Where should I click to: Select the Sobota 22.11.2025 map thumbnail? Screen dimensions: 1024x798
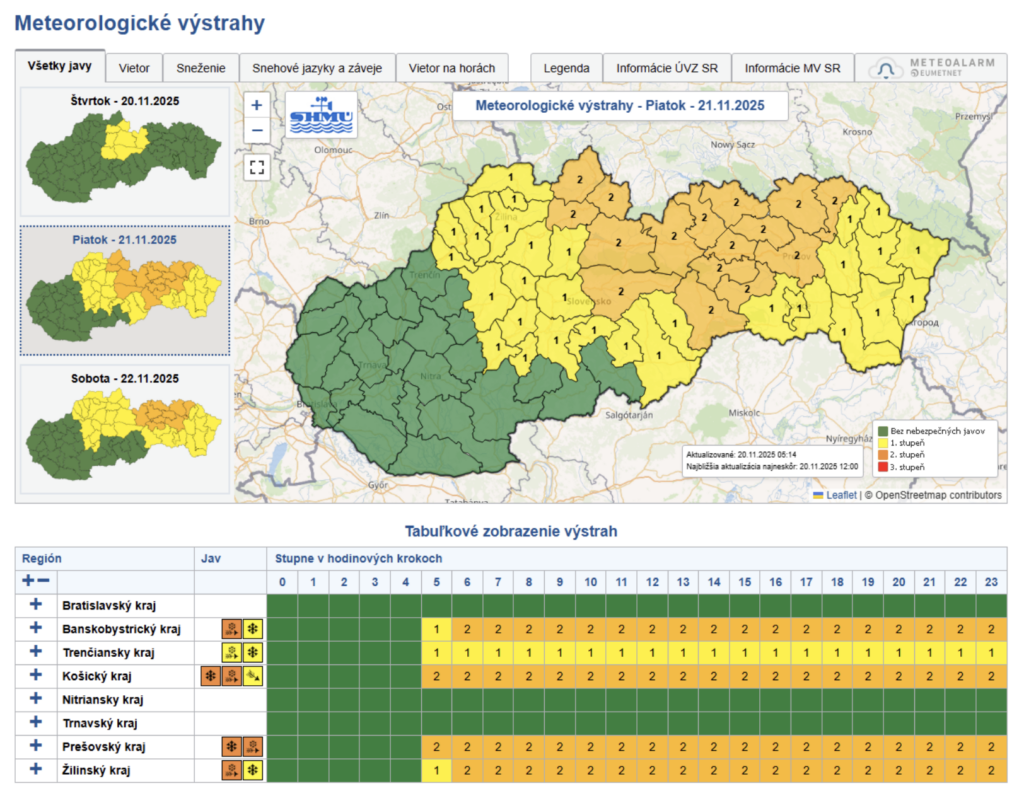[x=125, y=428]
